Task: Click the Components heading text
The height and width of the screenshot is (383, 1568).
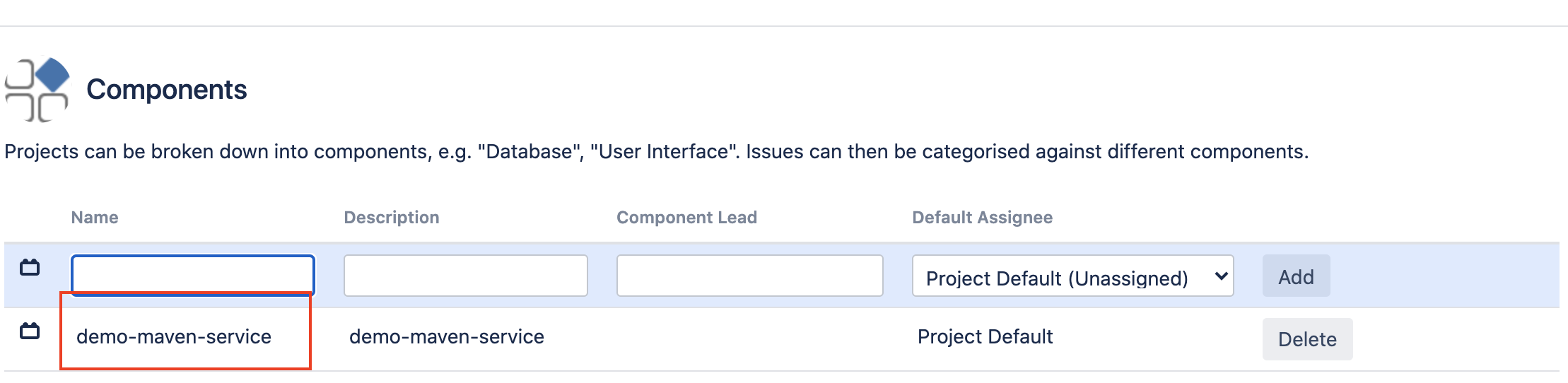Action: [166, 90]
